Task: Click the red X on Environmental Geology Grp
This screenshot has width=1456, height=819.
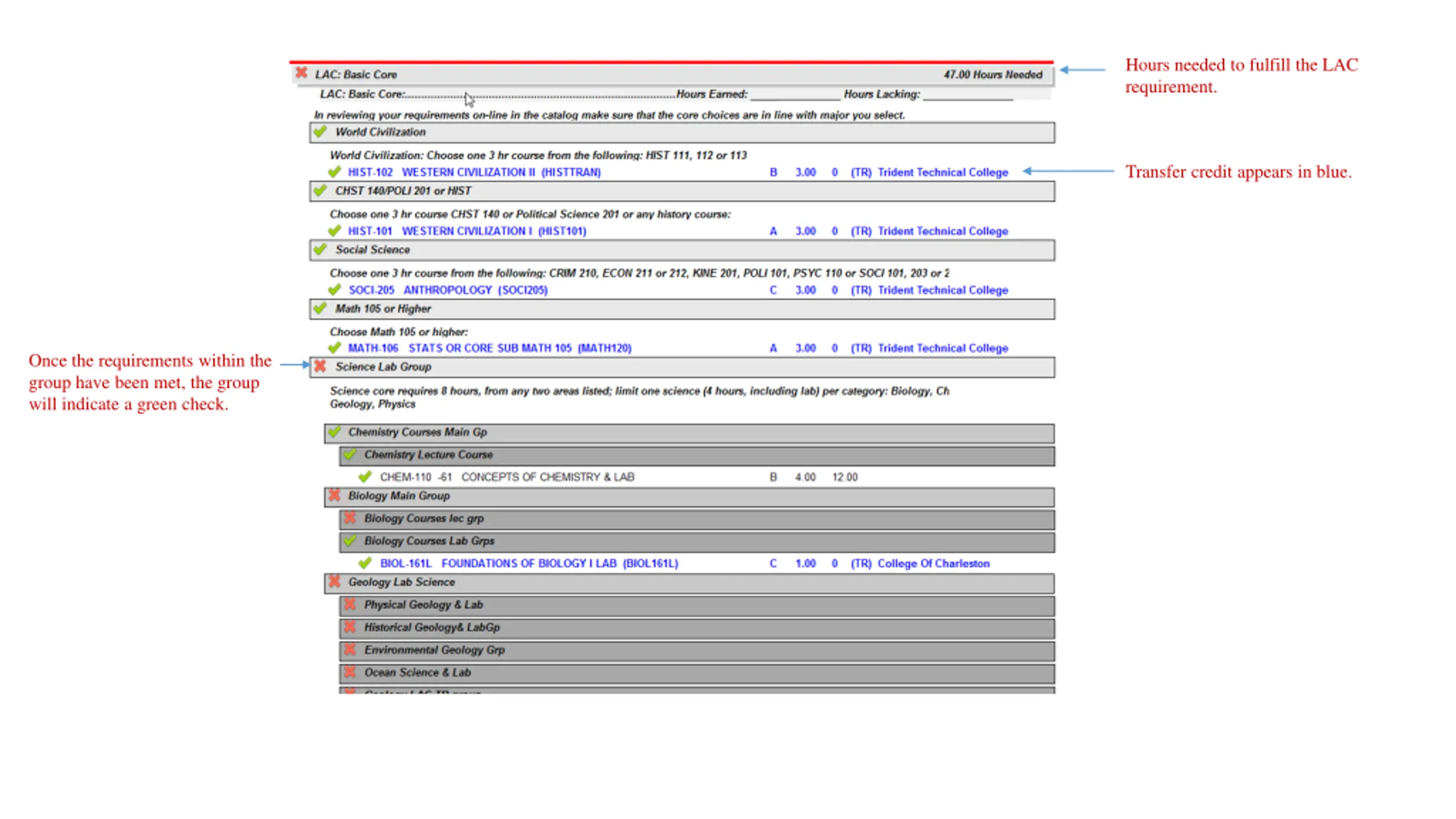Action: [x=350, y=649]
